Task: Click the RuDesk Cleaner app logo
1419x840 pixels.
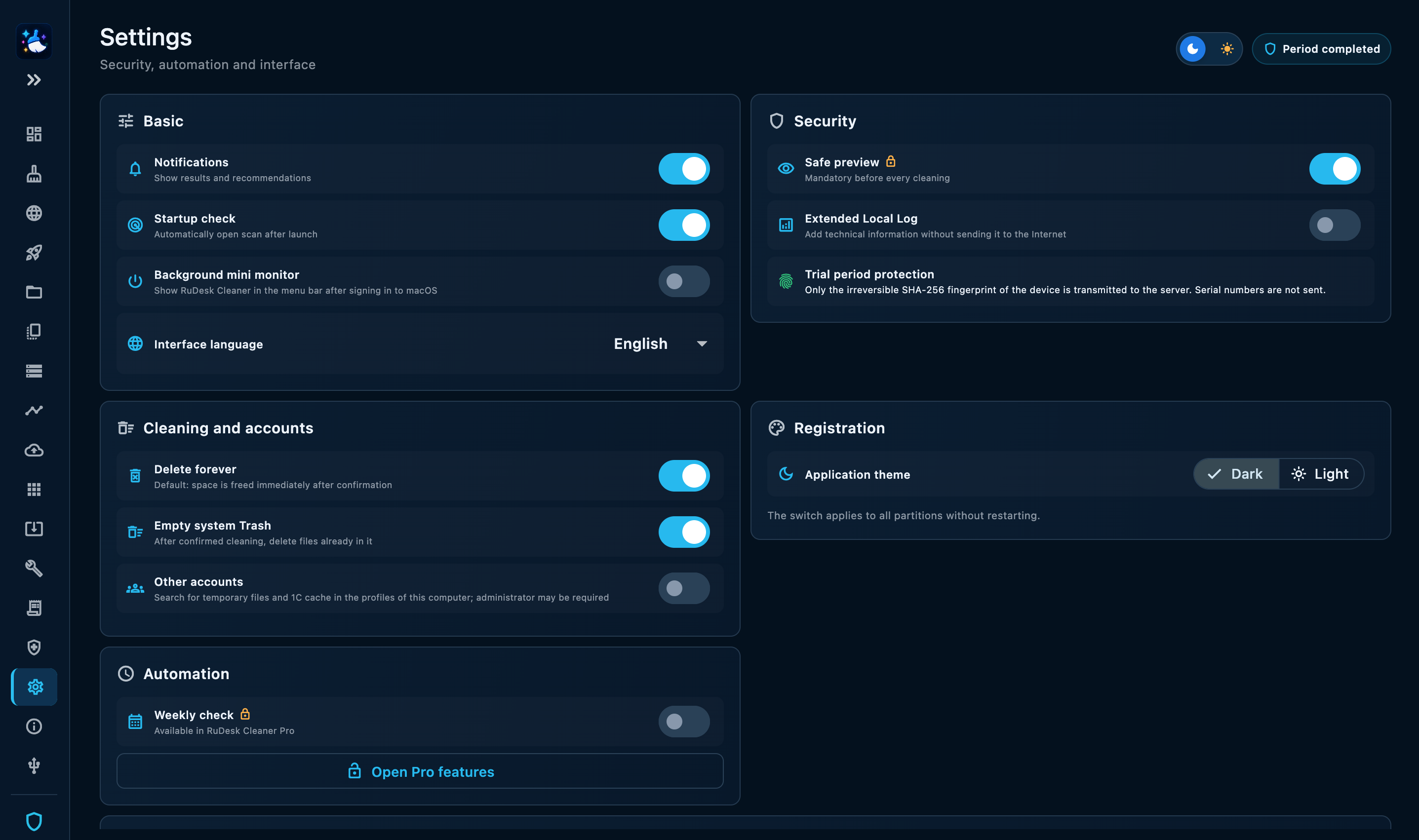Action: [x=34, y=41]
